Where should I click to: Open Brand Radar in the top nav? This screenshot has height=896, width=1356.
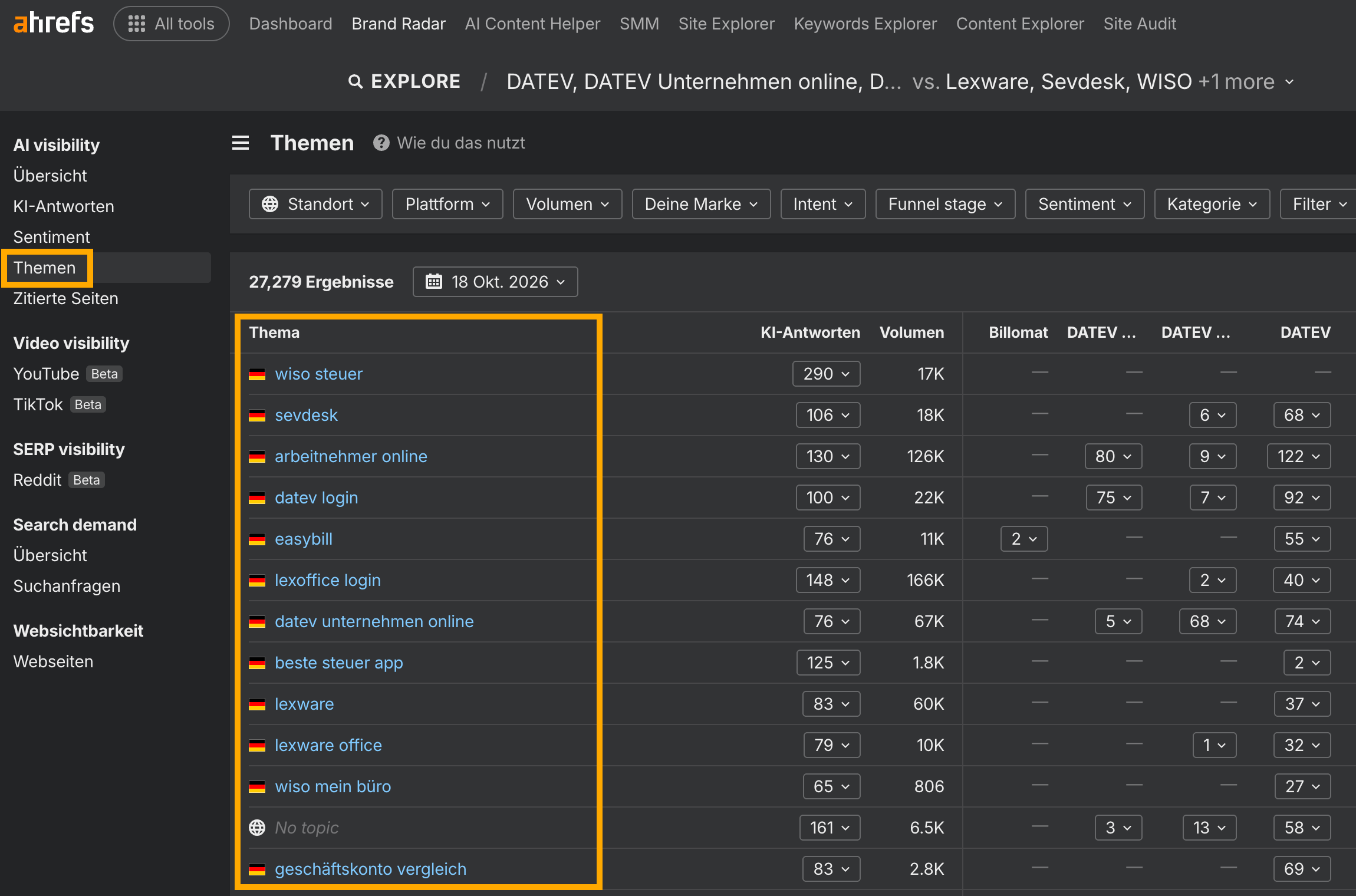[399, 24]
